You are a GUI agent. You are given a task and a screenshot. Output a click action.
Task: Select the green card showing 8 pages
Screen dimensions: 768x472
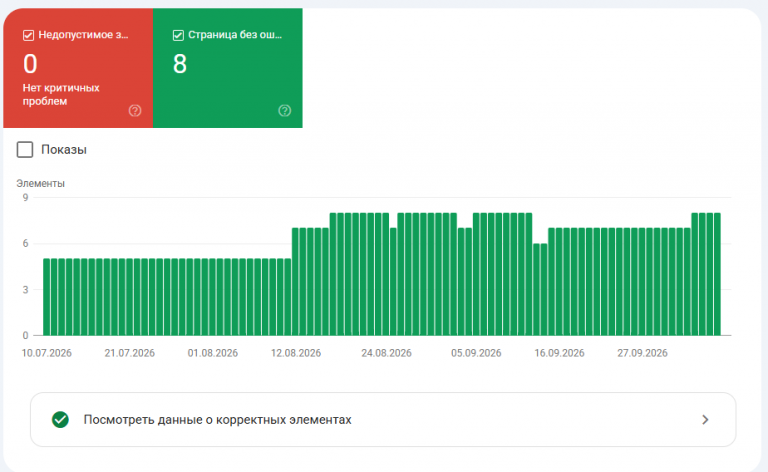(228, 68)
